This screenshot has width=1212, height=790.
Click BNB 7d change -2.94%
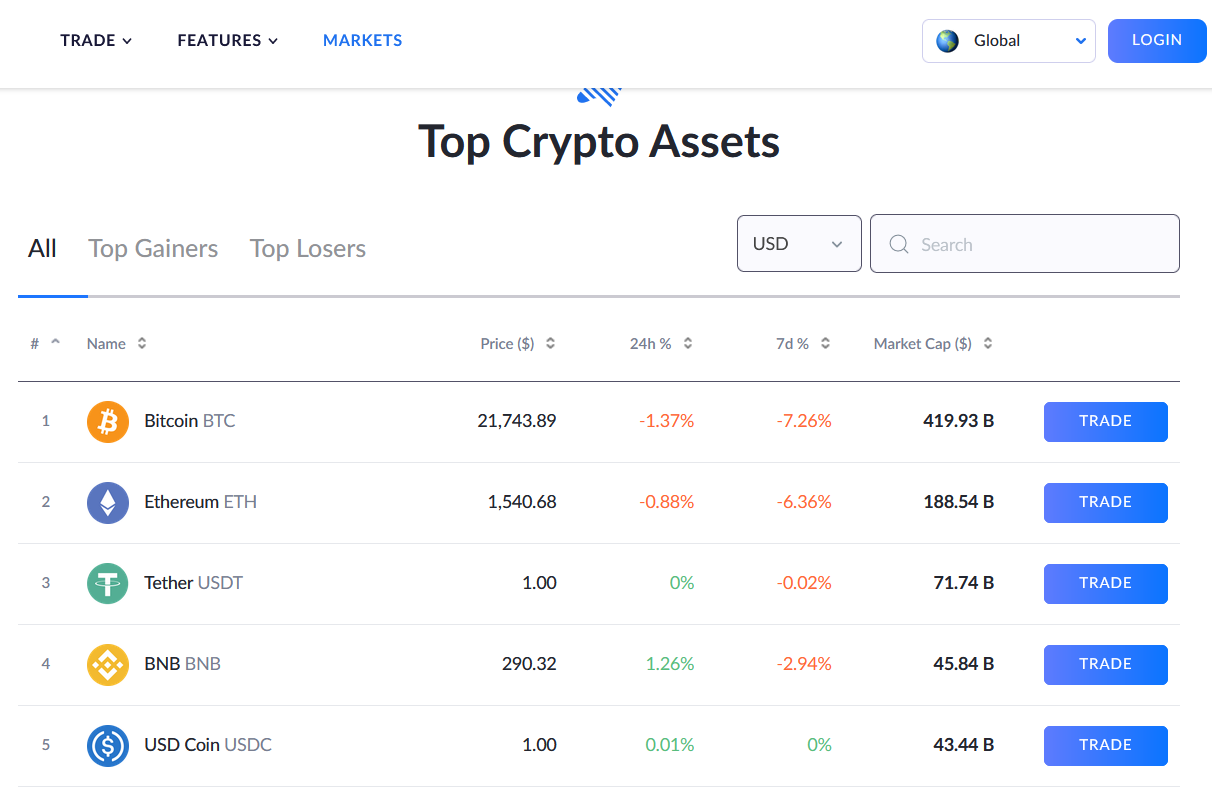pos(804,664)
